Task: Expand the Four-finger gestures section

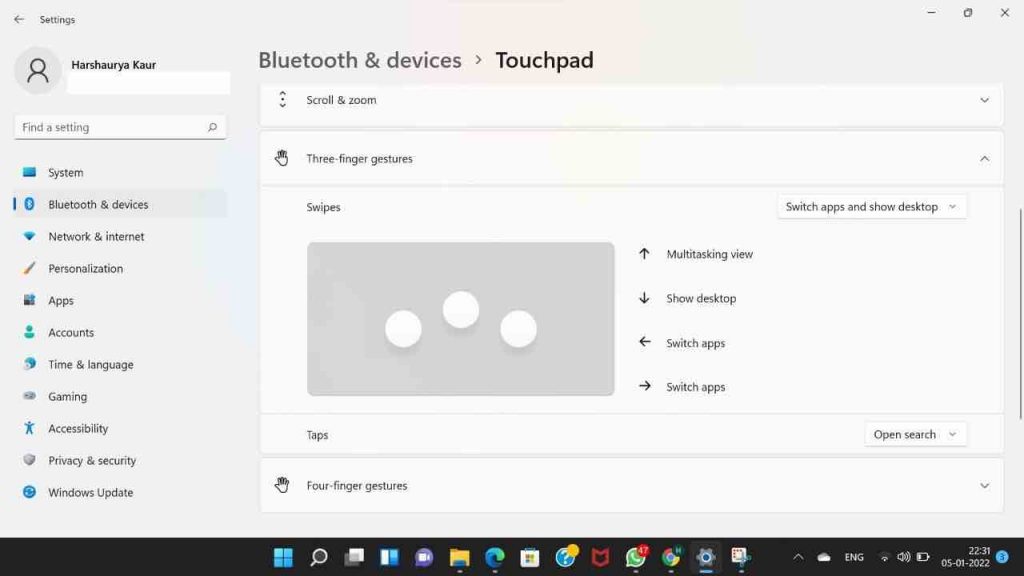Action: [631, 485]
